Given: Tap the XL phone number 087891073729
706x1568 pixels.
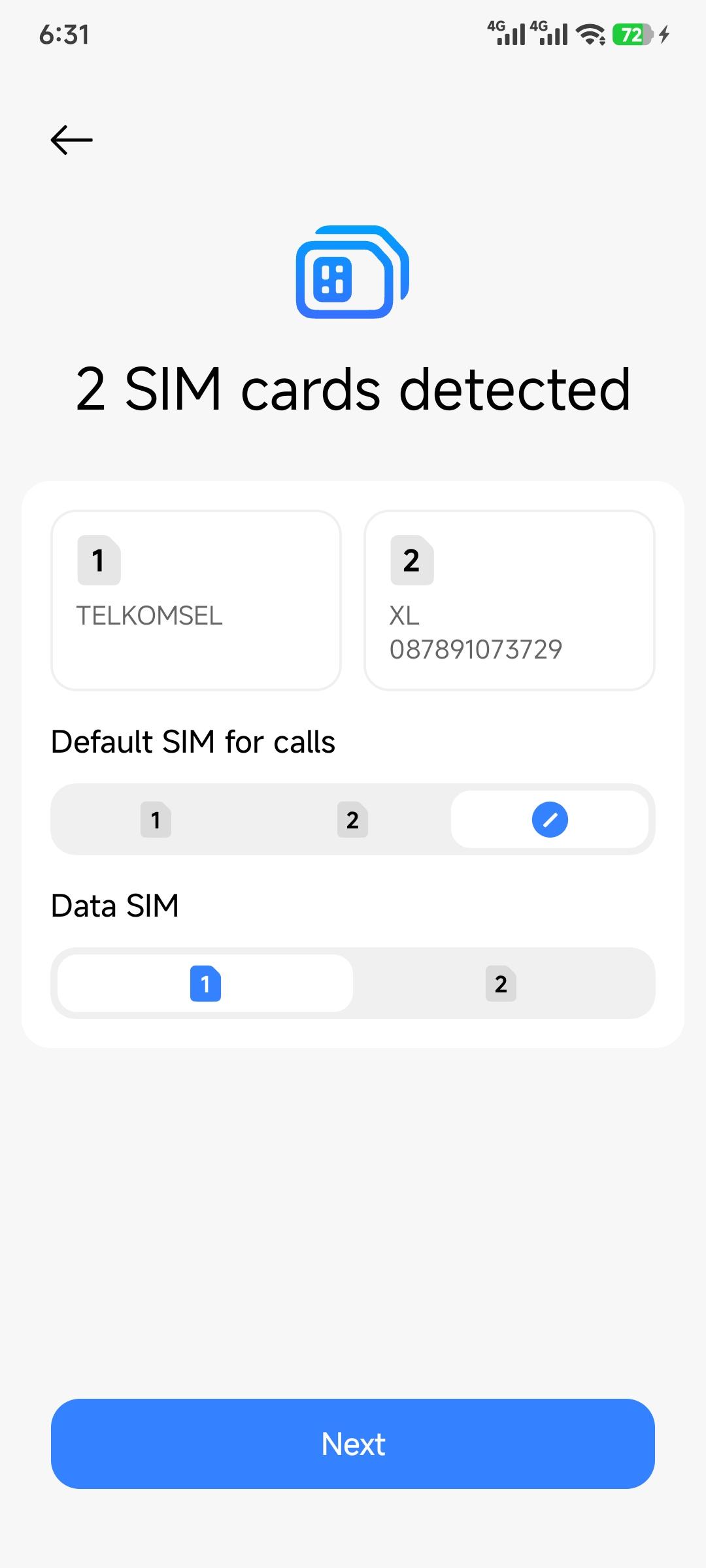Looking at the screenshot, I should pyautogui.click(x=476, y=649).
